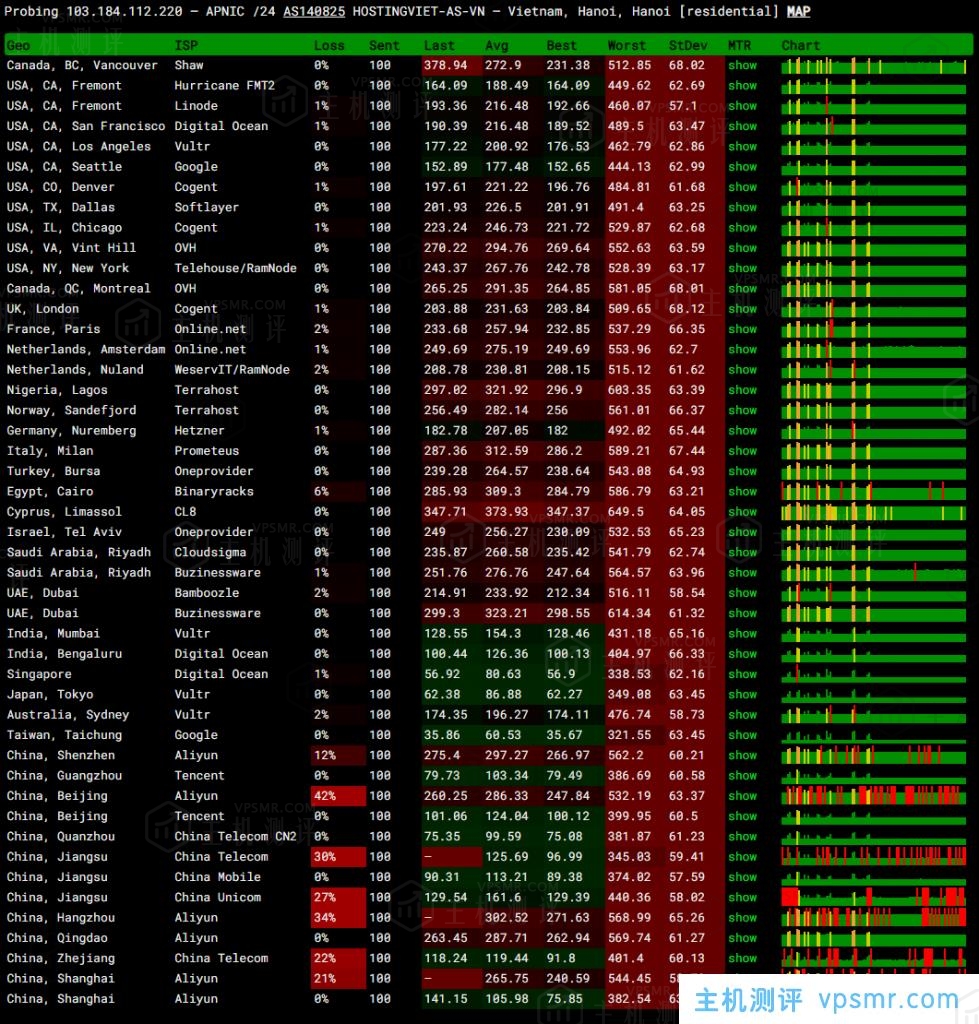This screenshot has width=979, height=1024.
Task: Click the StDev column header
Action: 688,45
